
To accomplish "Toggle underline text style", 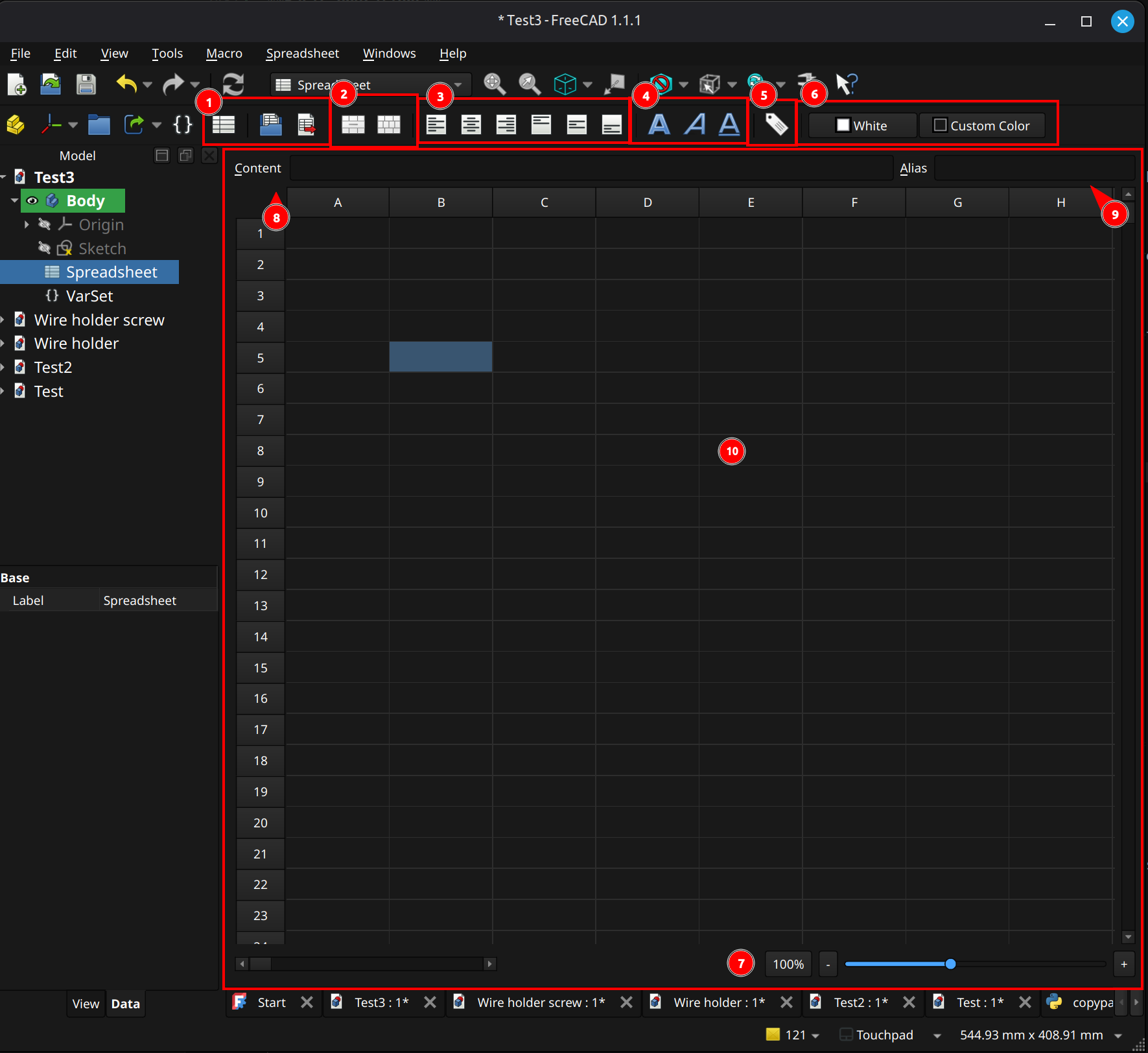I will click(729, 124).
